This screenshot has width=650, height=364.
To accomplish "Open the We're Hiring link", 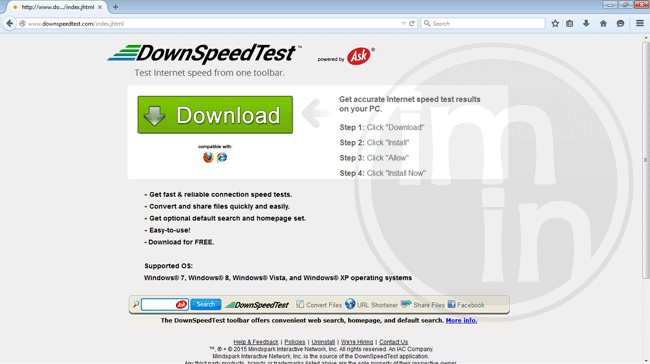I will pos(357,342).
